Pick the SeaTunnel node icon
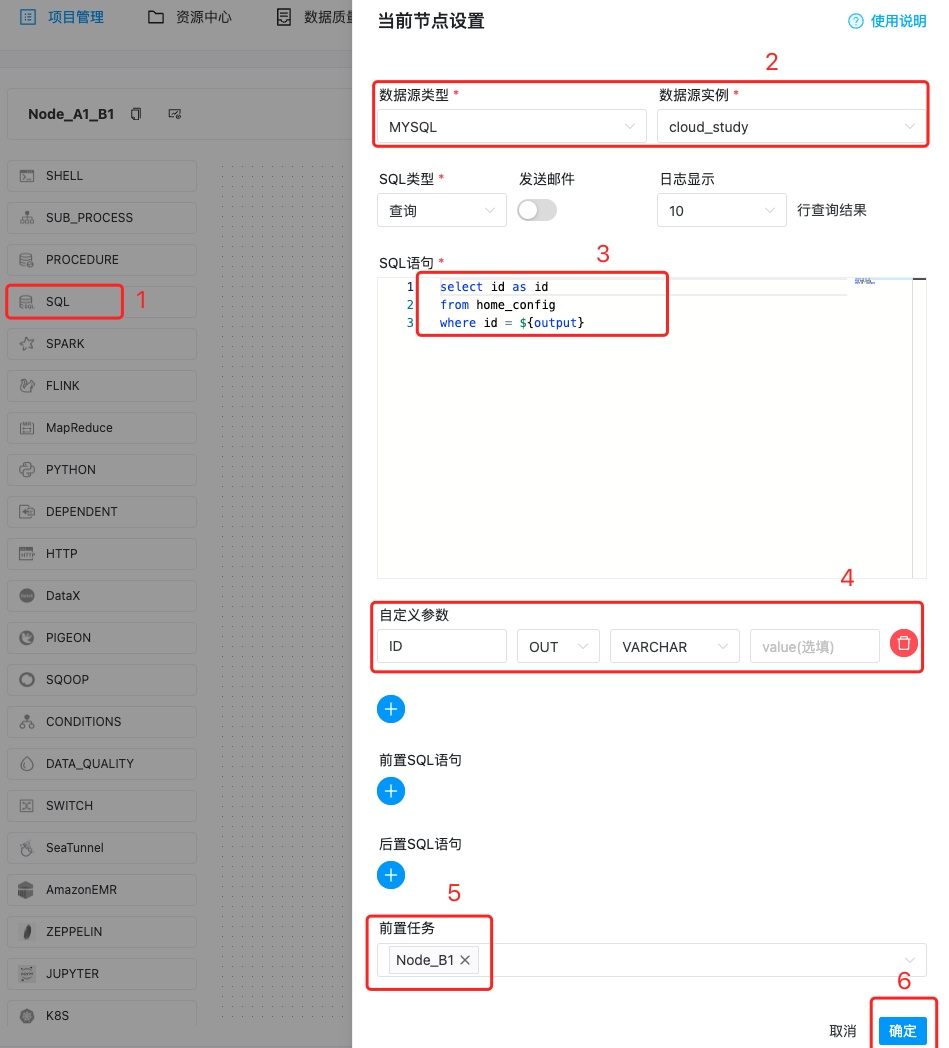Screen dimensions: 949x1048 pyautogui.click(x=27, y=847)
